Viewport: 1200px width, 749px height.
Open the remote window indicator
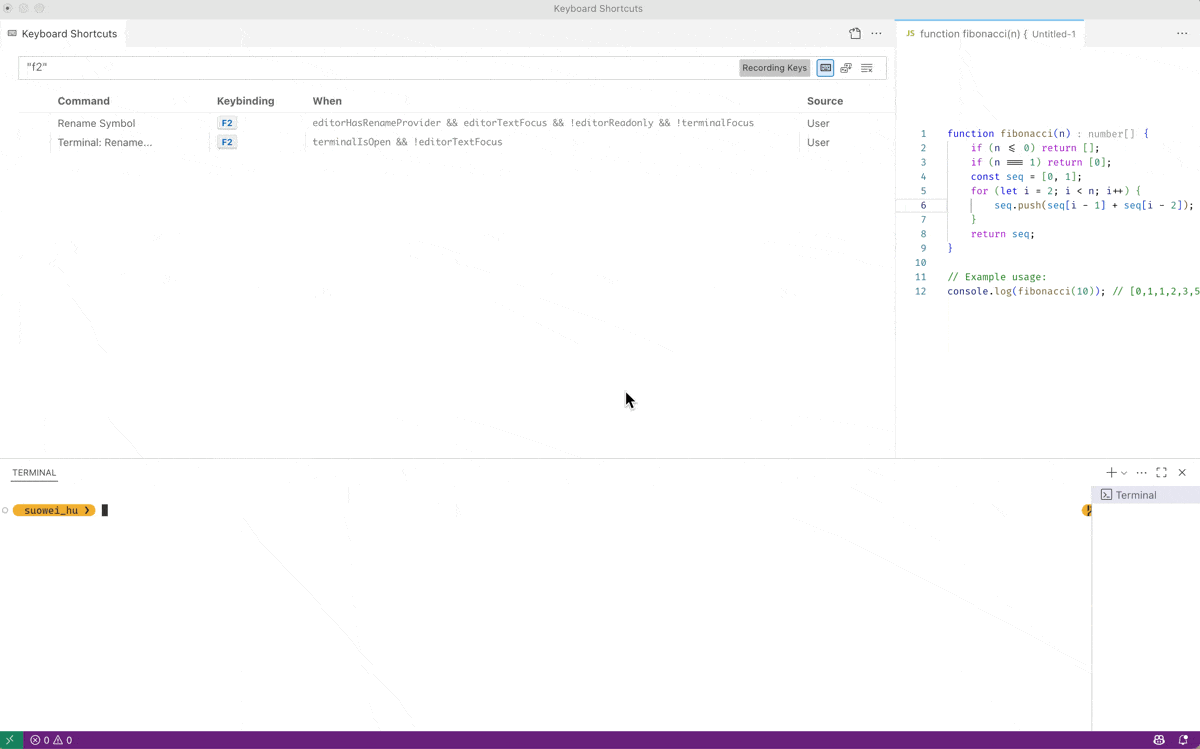coord(11,740)
